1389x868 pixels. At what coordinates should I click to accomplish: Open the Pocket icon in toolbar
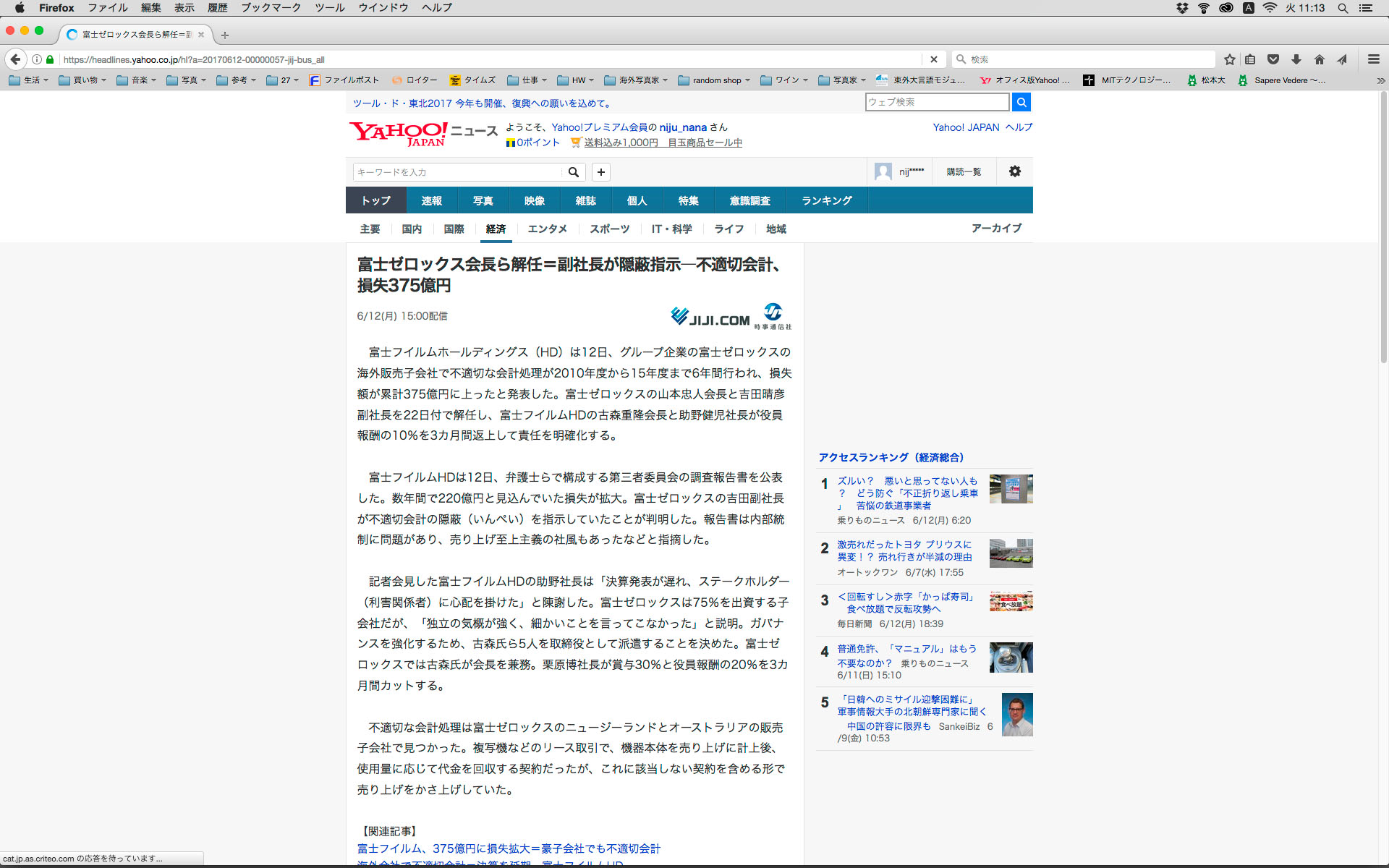(x=1273, y=59)
